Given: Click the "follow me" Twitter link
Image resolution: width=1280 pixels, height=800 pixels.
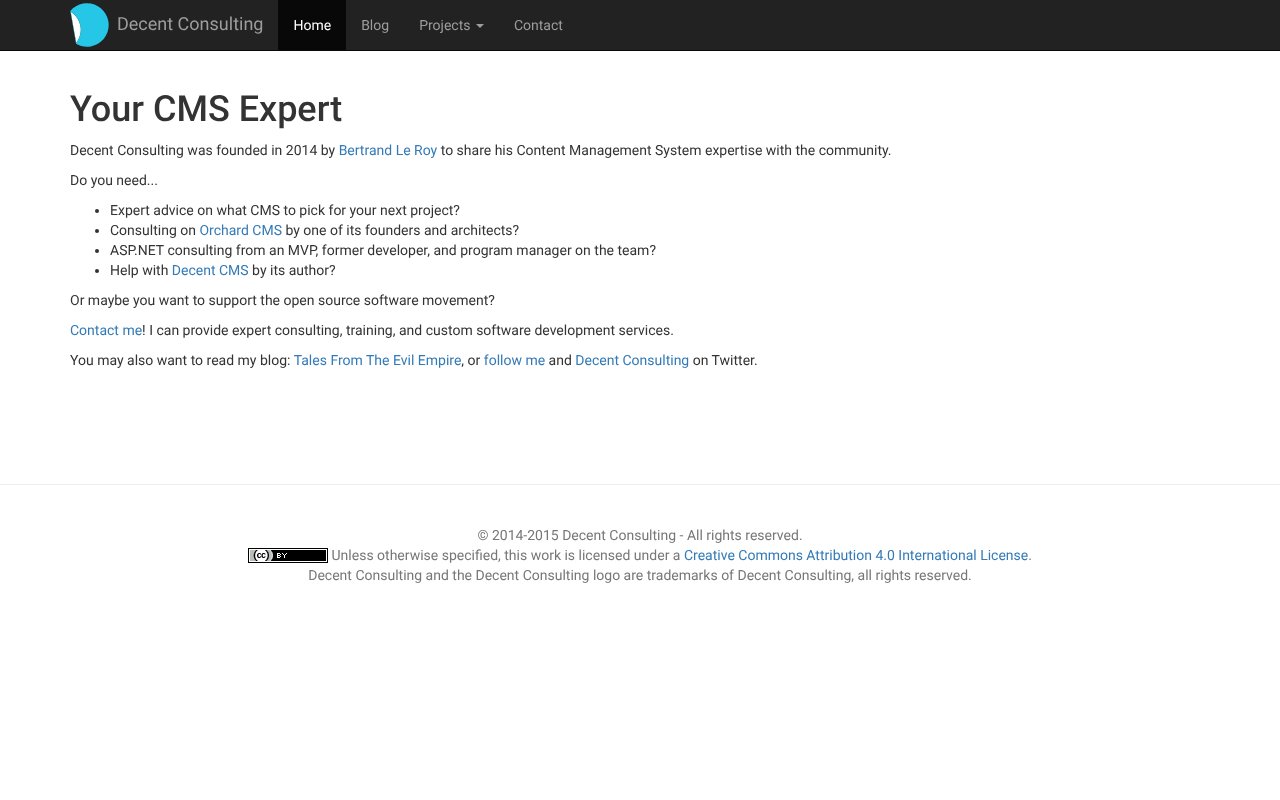Looking at the screenshot, I should (x=514, y=360).
